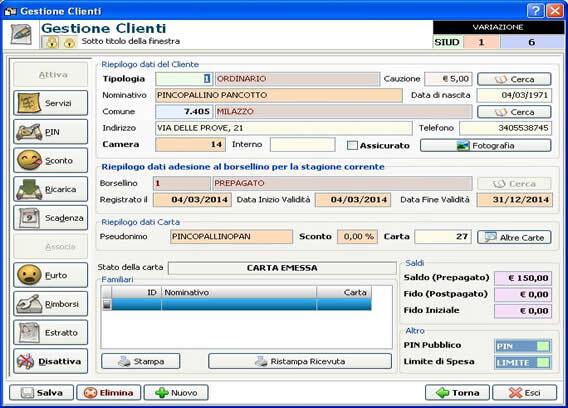View the Estratto statement icon button
Viewport: 568px width, 408px height.
[x=51, y=333]
